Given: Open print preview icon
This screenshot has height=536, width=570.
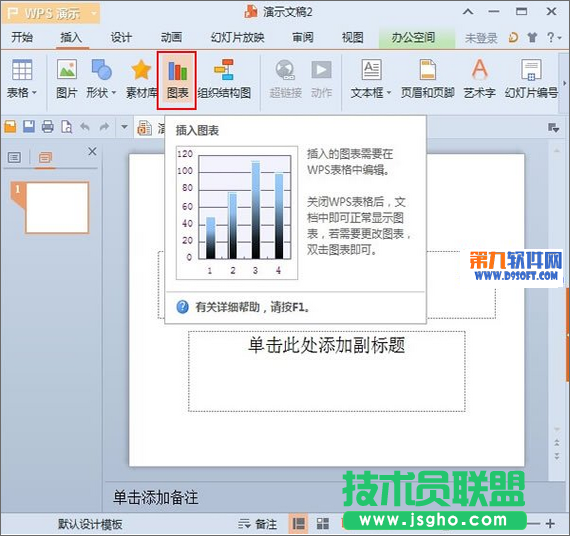Looking at the screenshot, I should click(x=67, y=127).
